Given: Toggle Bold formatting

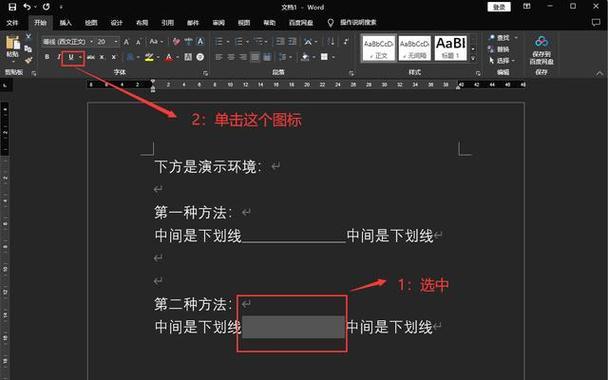Looking at the screenshot, I should point(47,57).
